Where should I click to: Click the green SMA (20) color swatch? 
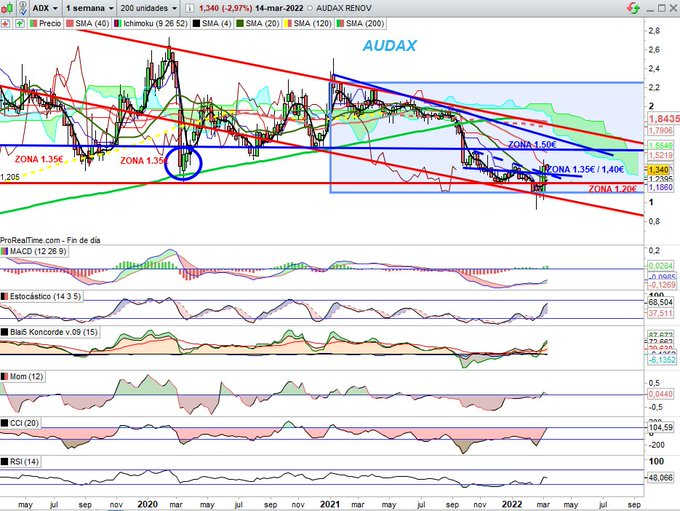coord(239,23)
